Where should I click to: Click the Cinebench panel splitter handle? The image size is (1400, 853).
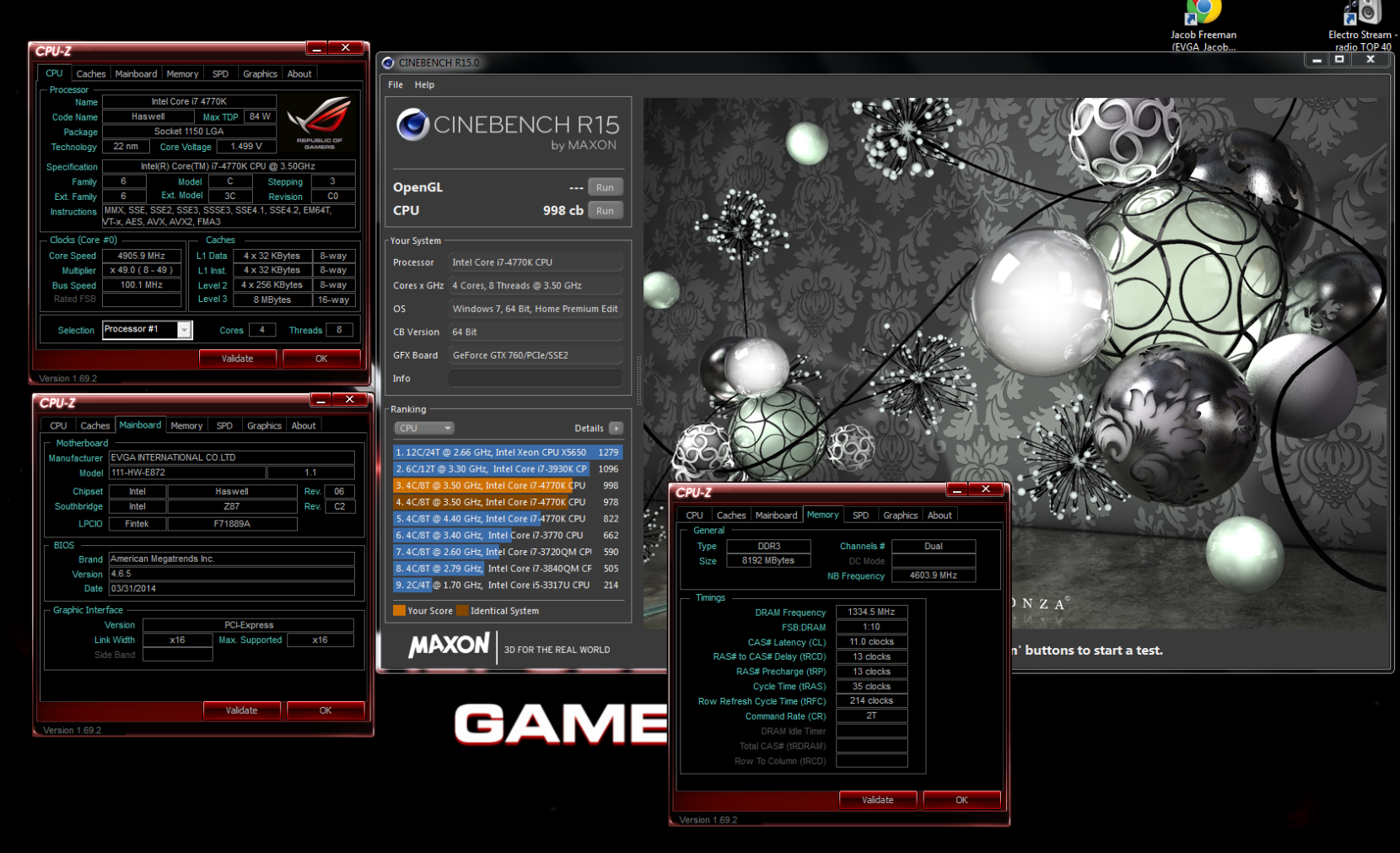click(638, 380)
